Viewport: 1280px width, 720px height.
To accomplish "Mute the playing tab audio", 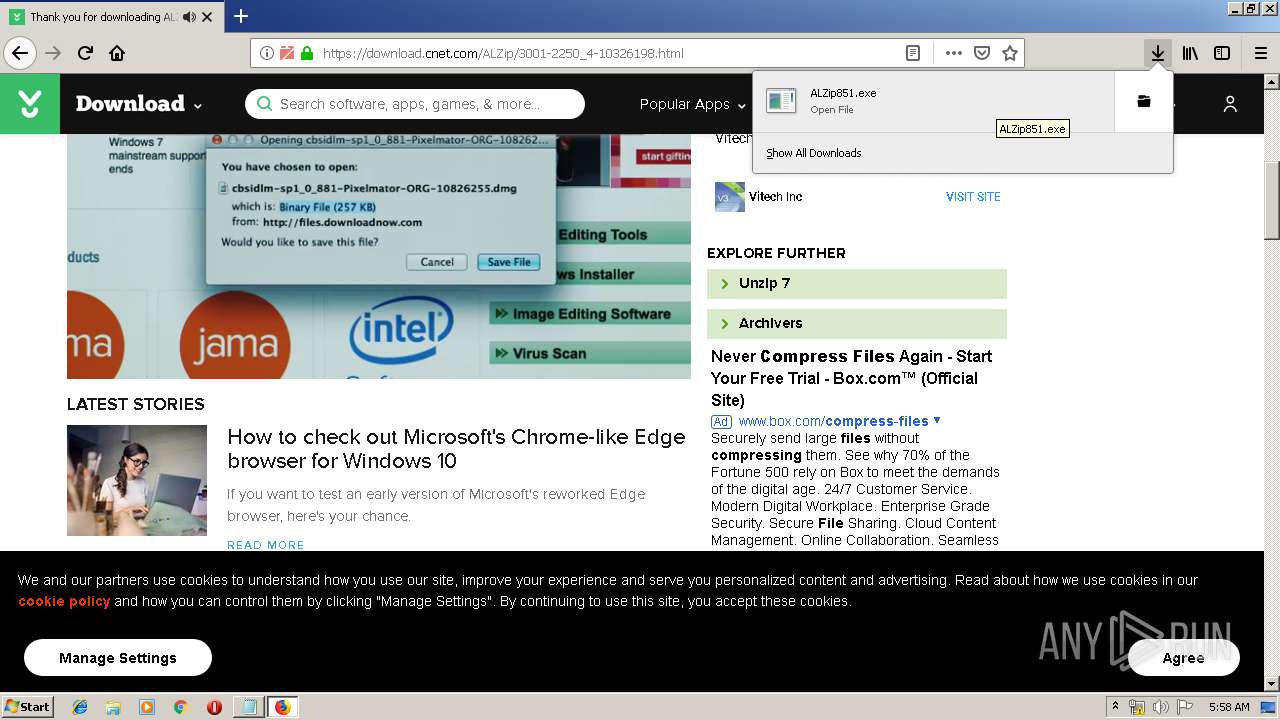I will (x=189, y=17).
